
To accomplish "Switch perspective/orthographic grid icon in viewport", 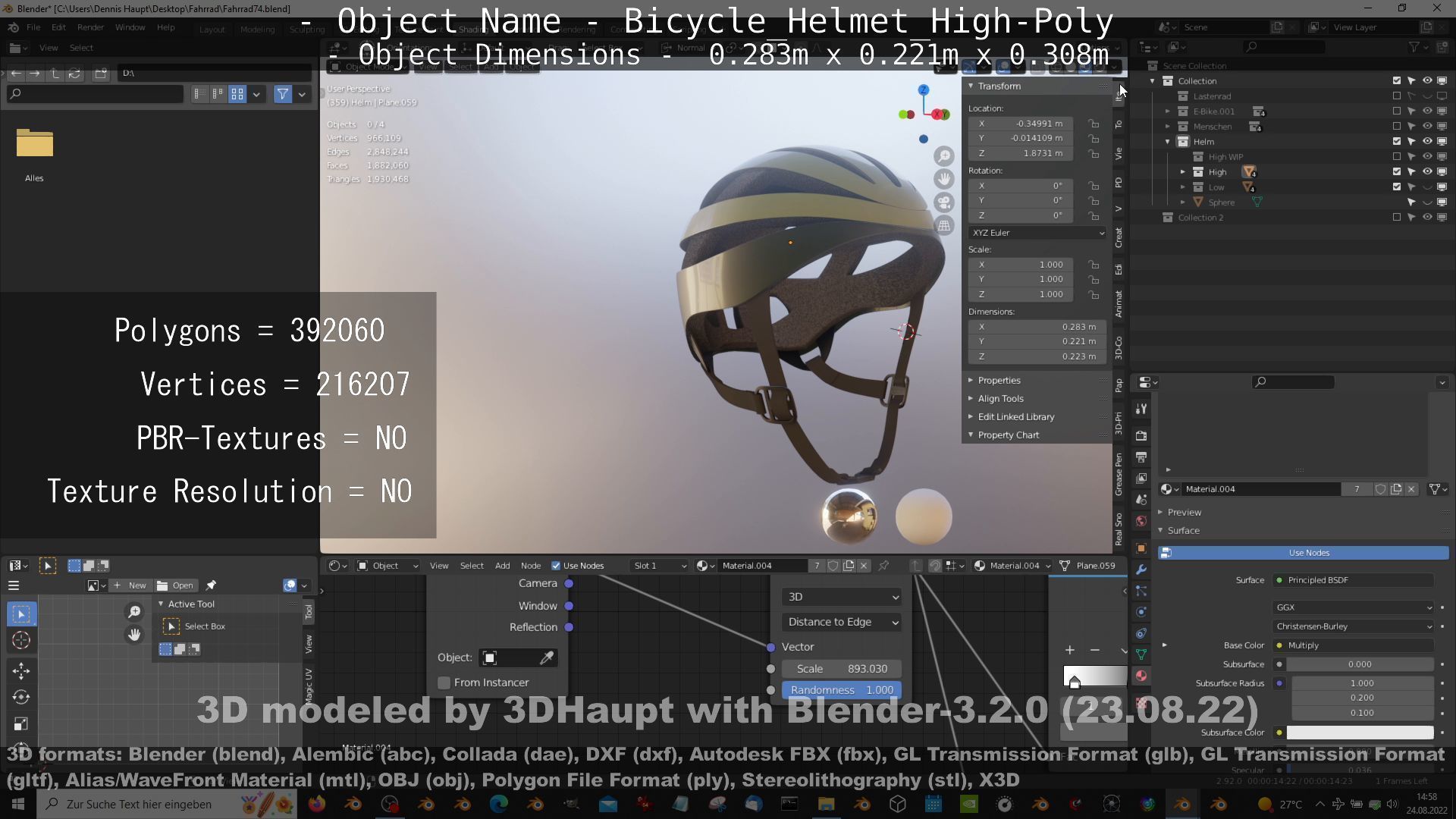I will pyautogui.click(x=944, y=225).
